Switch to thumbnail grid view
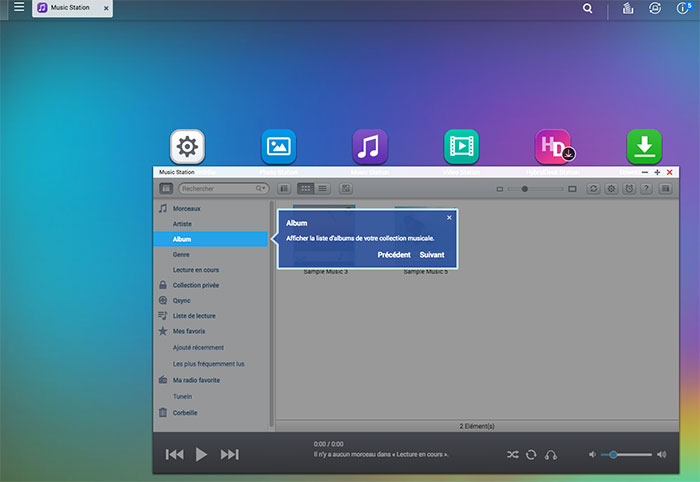This screenshot has width=700, height=482. (x=305, y=189)
